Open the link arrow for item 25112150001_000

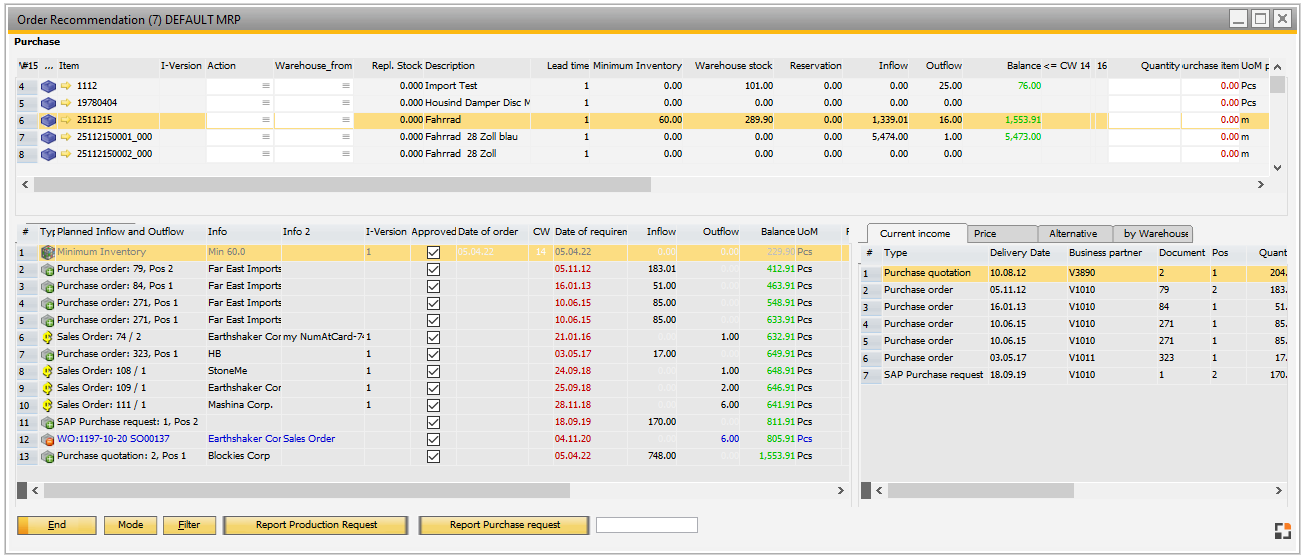(67, 137)
